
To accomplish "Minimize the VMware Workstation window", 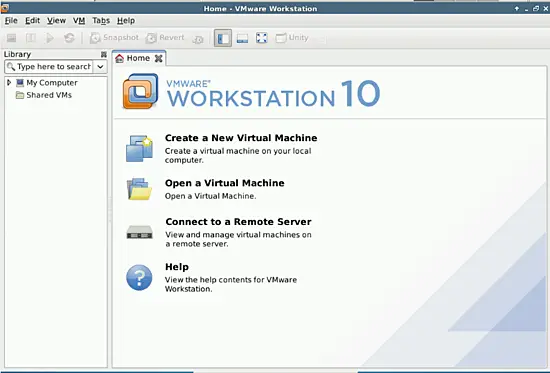I will point(526,9).
